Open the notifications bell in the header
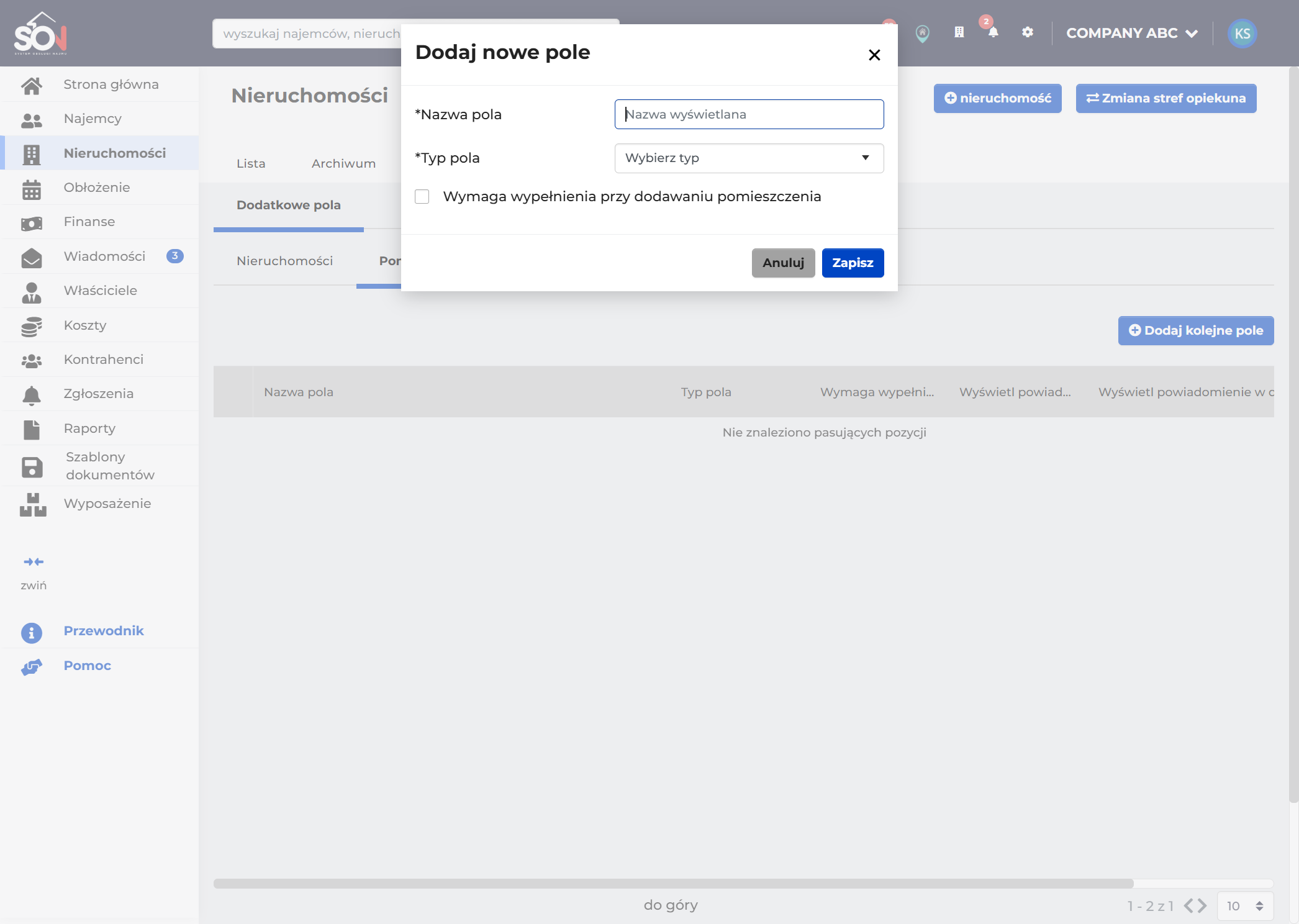The width and height of the screenshot is (1299, 924). 993,32
